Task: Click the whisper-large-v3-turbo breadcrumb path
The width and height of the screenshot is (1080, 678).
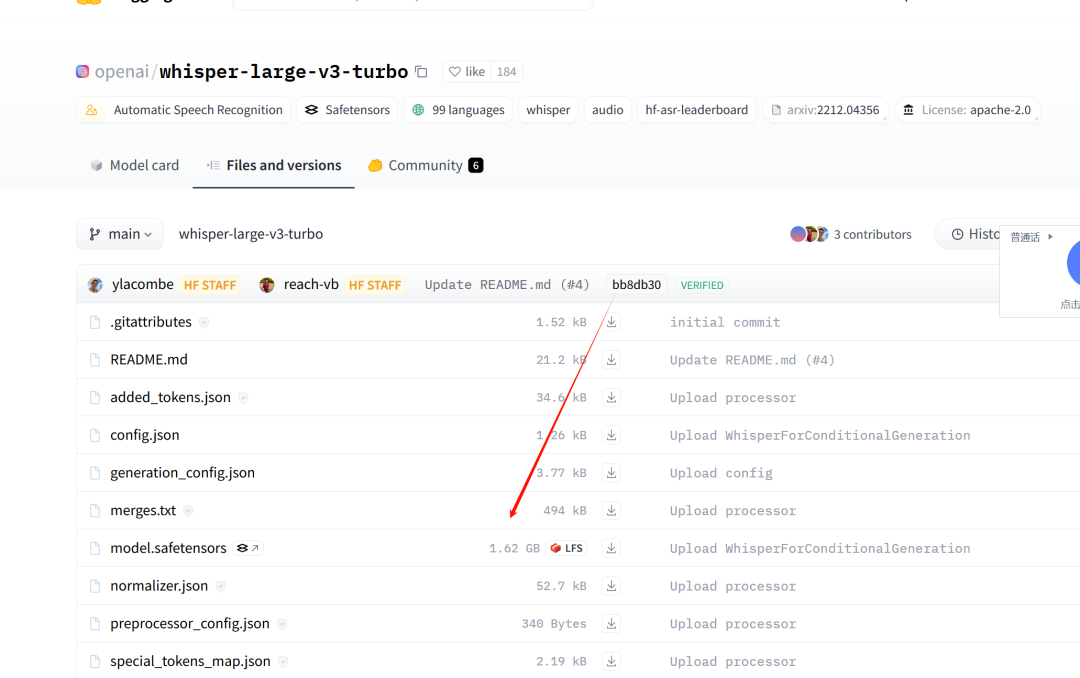Action: coord(251,234)
